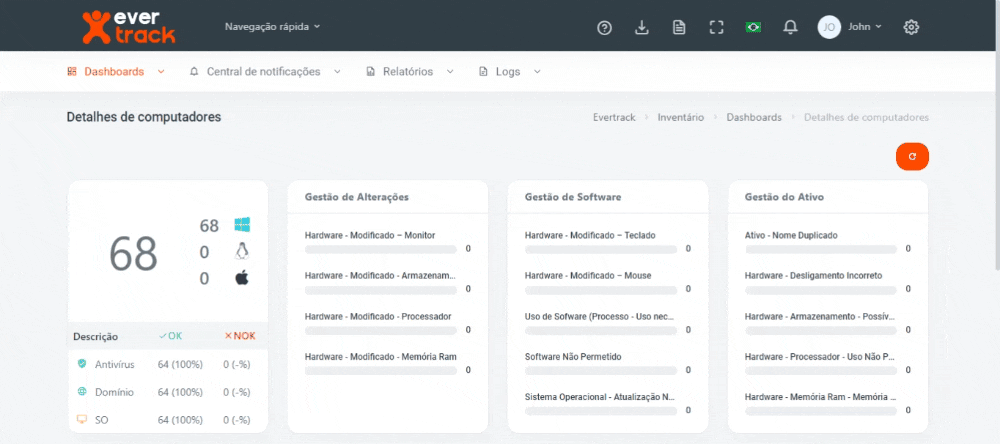Click the Evertrack logo
This screenshot has height=444, width=1000.
(x=127, y=26)
